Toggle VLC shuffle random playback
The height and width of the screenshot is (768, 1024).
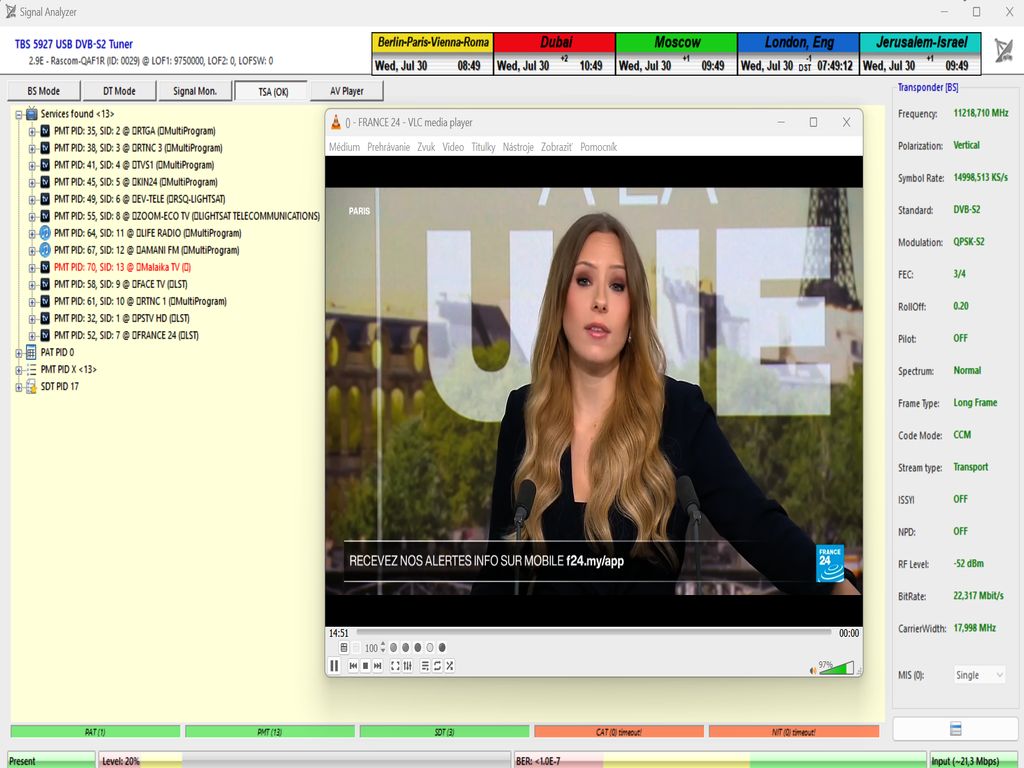[449, 666]
